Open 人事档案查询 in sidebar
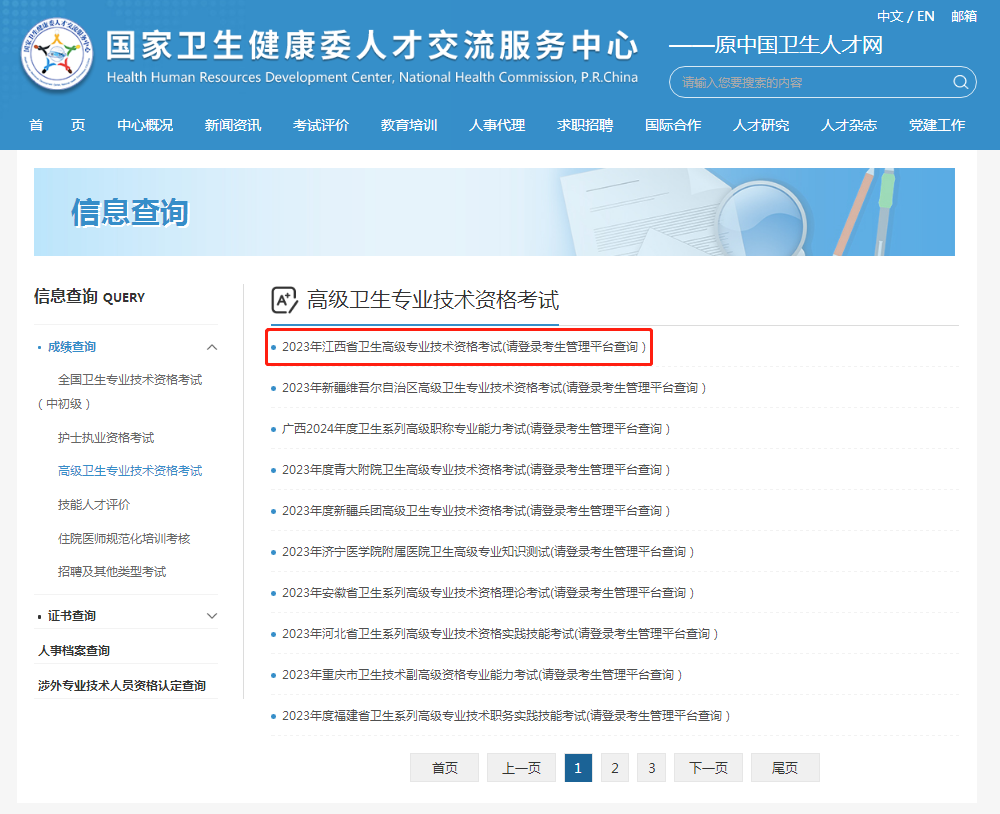The width and height of the screenshot is (1000, 814). tap(74, 651)
